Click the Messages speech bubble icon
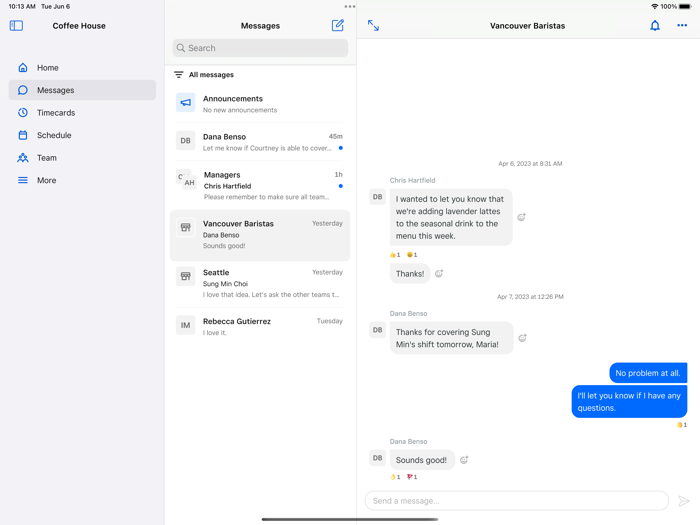The height and width of the screenshot is (525, 700). coord(23,90)
